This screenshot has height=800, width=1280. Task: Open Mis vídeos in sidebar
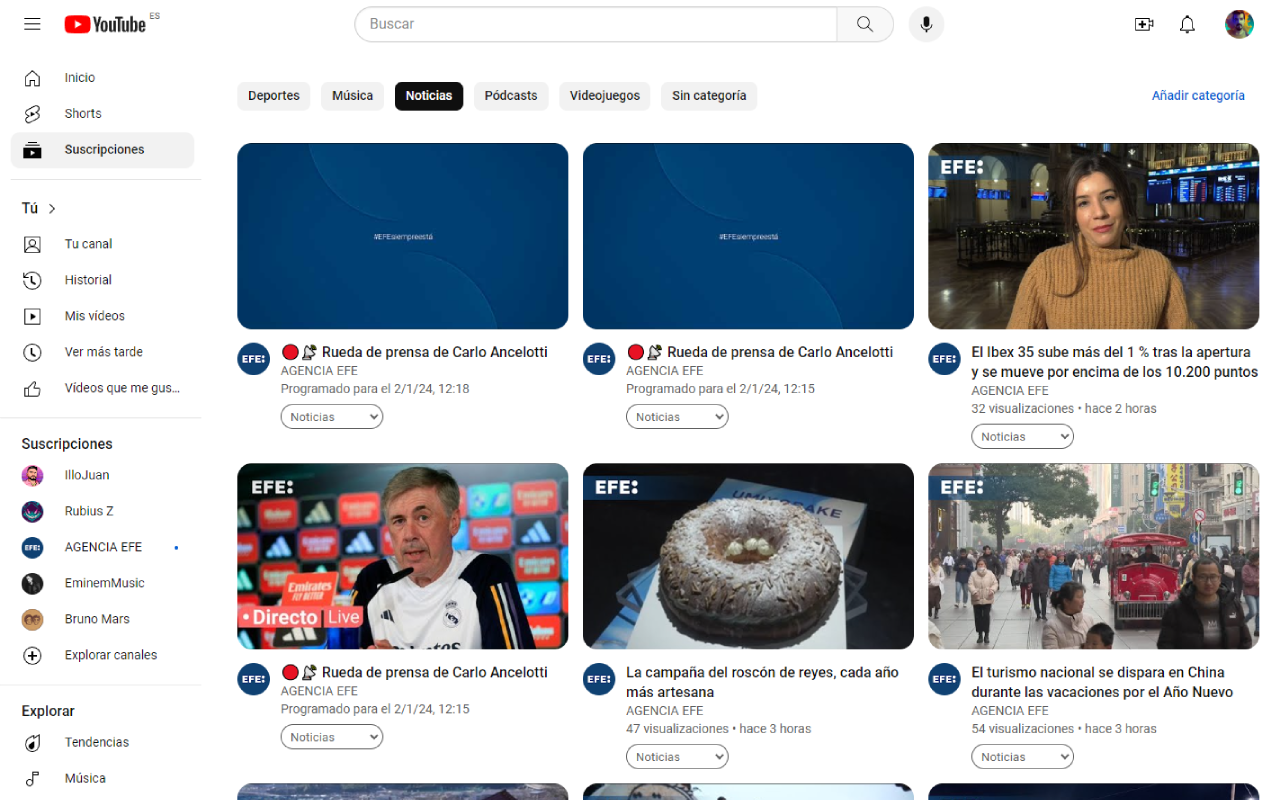click(102, 316)
